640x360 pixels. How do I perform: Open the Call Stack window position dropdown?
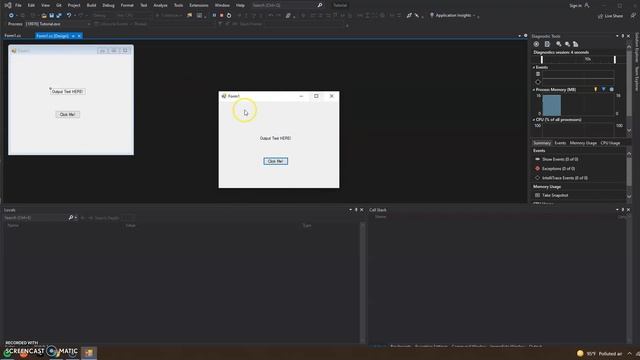point(617,210)
